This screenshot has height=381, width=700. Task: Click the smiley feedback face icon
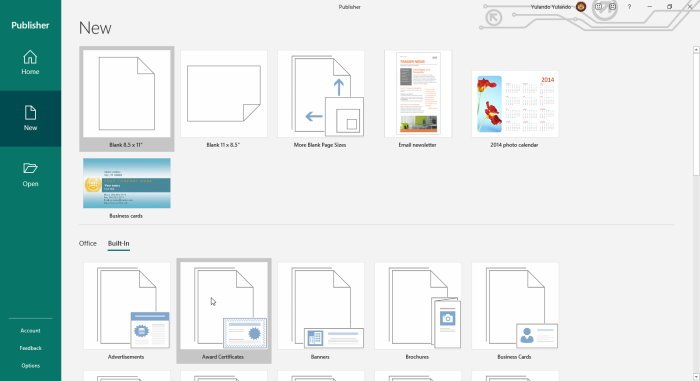click(x=598, y=7)
